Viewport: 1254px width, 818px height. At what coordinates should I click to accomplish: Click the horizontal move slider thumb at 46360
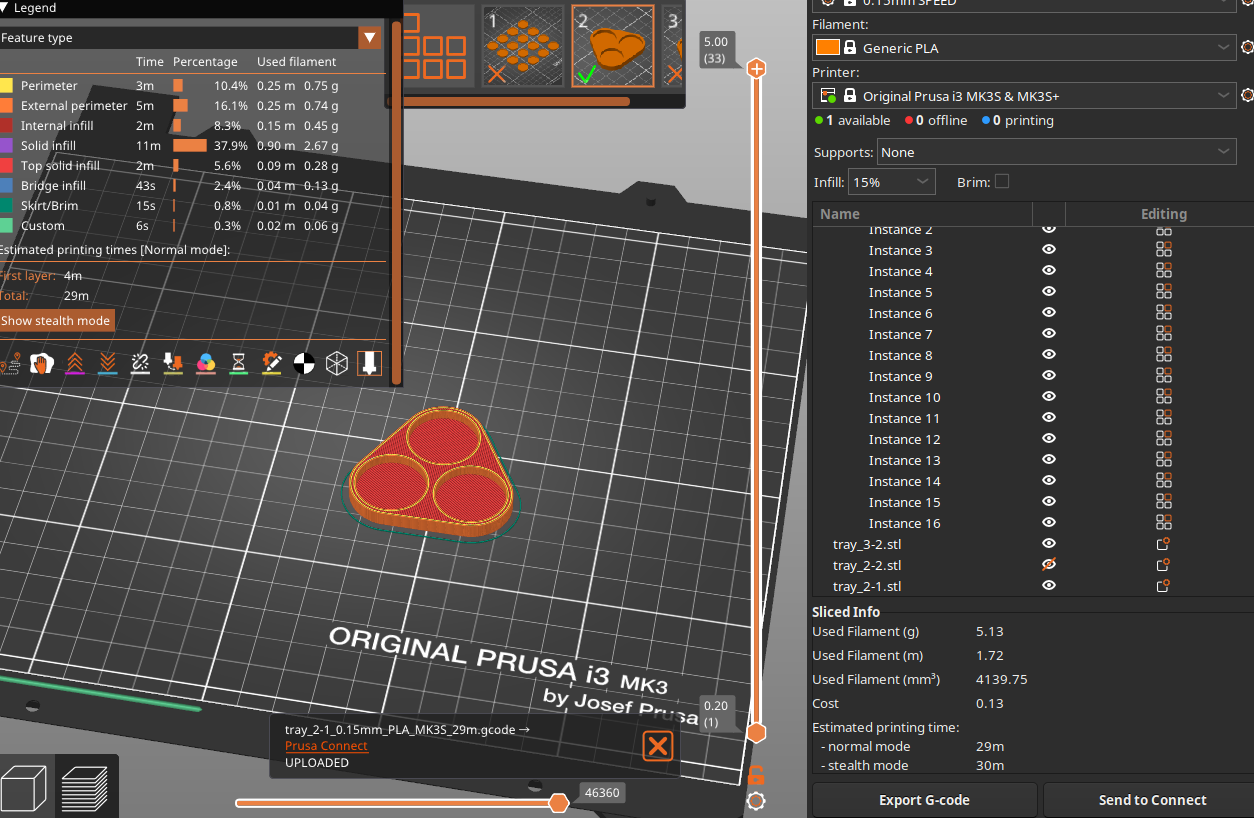[x=559, y=803]
